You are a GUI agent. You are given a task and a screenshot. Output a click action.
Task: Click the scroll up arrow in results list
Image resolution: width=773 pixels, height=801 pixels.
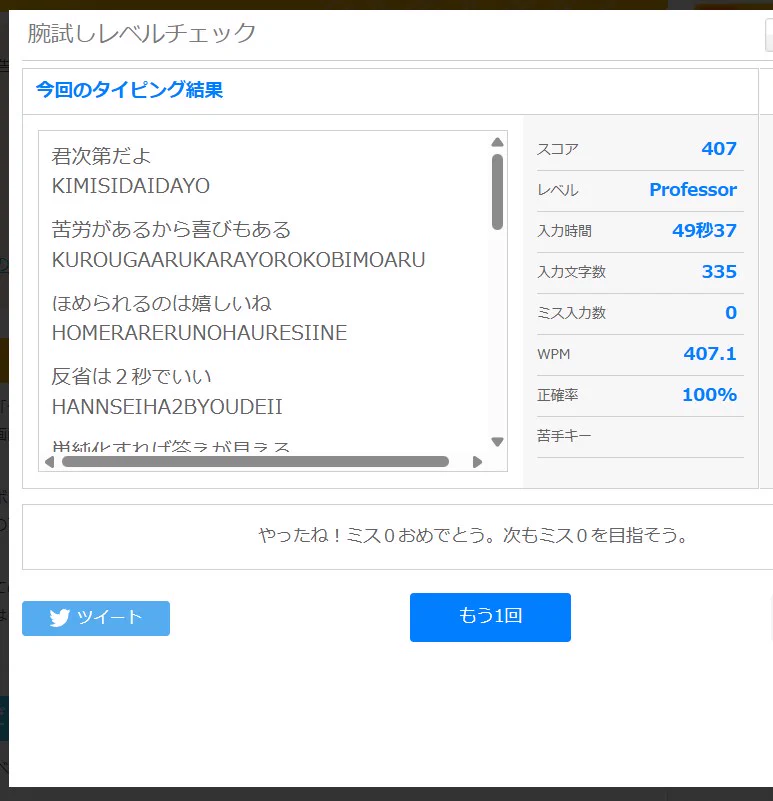coord(497,142)
